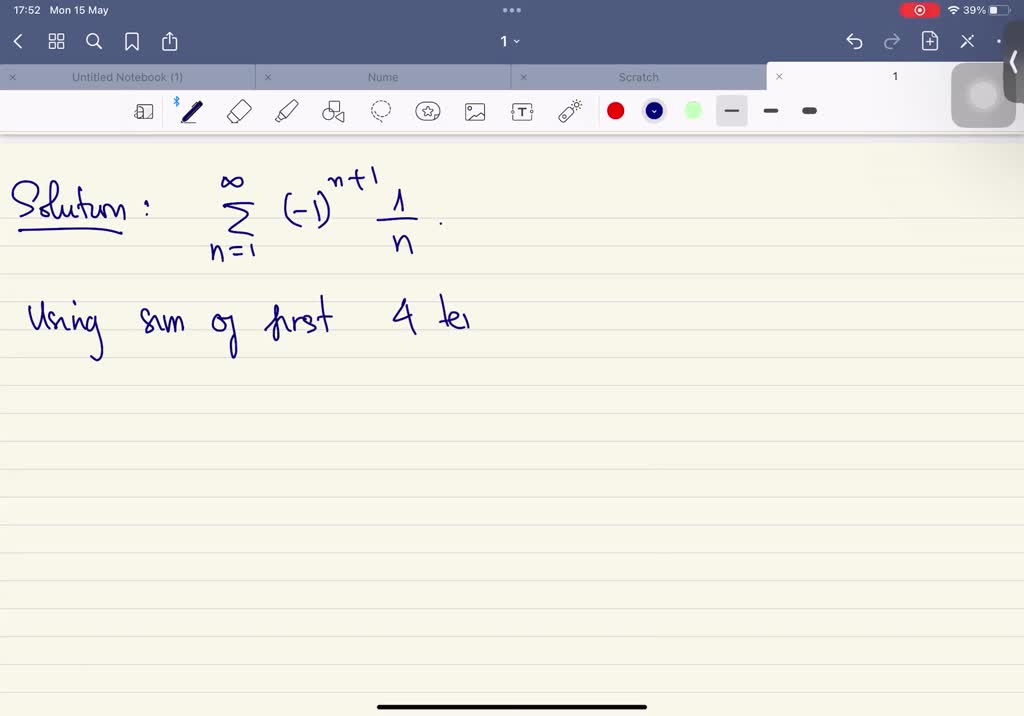1024x716 pixels.
Task: Switch to the Nume tab
Action: click(x=383, y=76)
